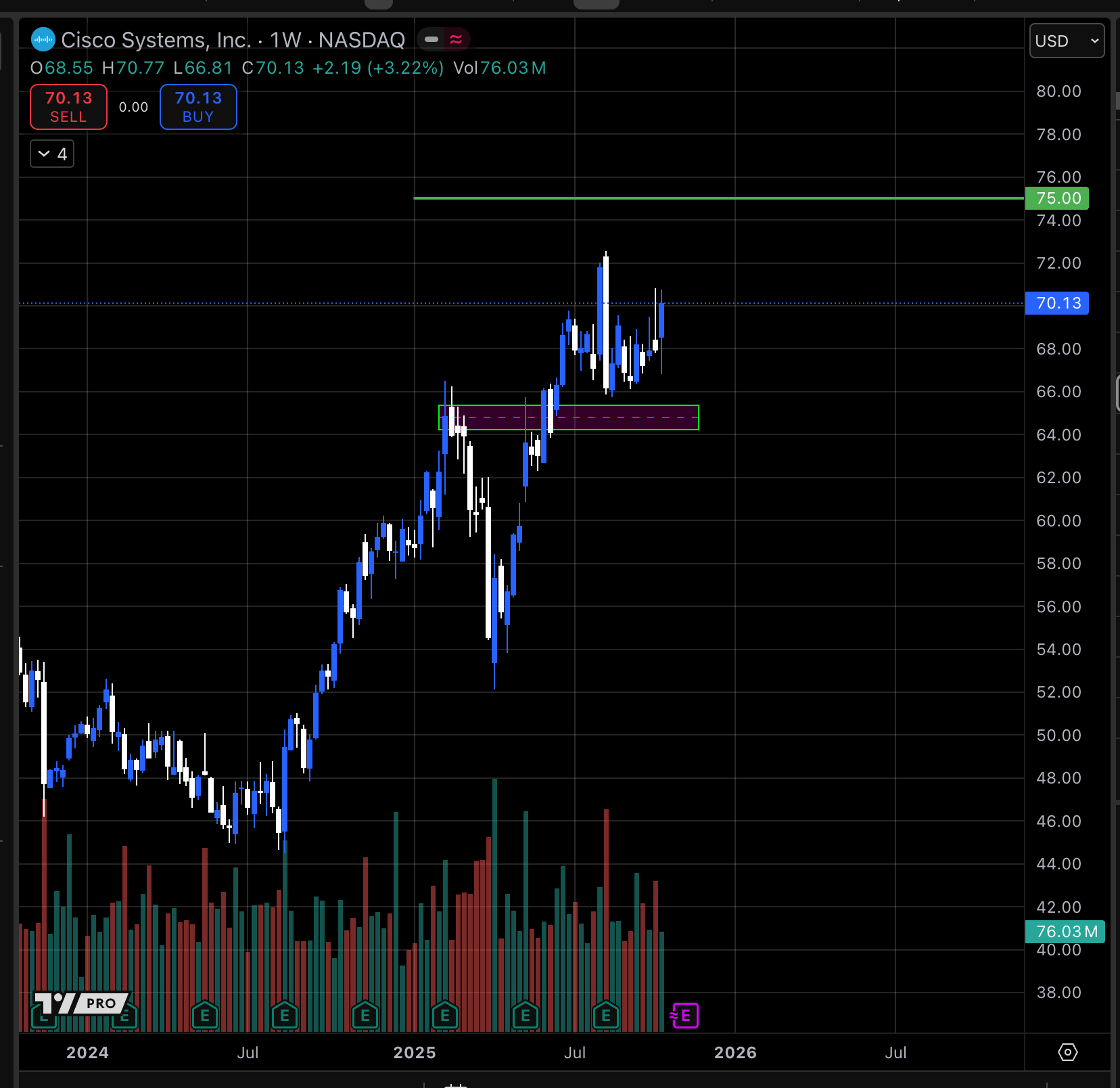
Task: Click the 0.00 spread value
Action: (x=133, y=107)
